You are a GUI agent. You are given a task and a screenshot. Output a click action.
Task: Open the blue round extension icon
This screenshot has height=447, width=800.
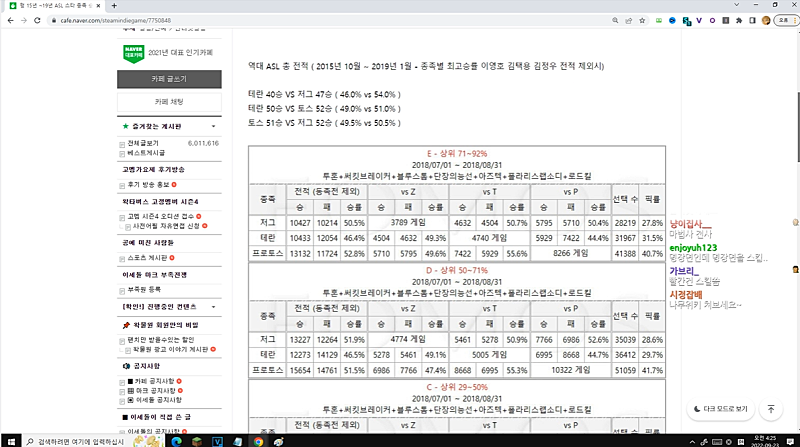click(672, 20)
